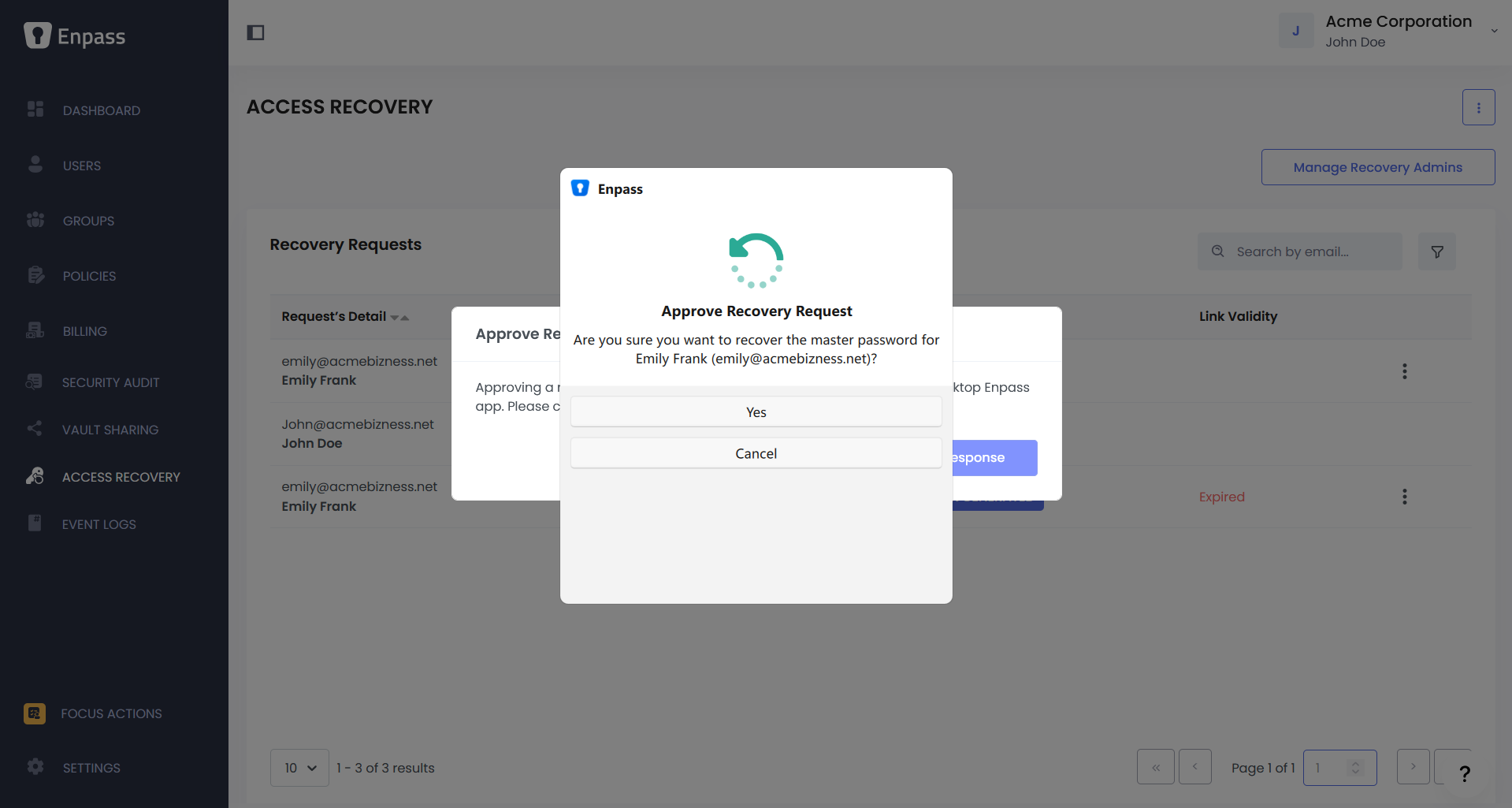Click the Event Logs book icon
Screen dimensions: 1512x808
click(35, 523)
